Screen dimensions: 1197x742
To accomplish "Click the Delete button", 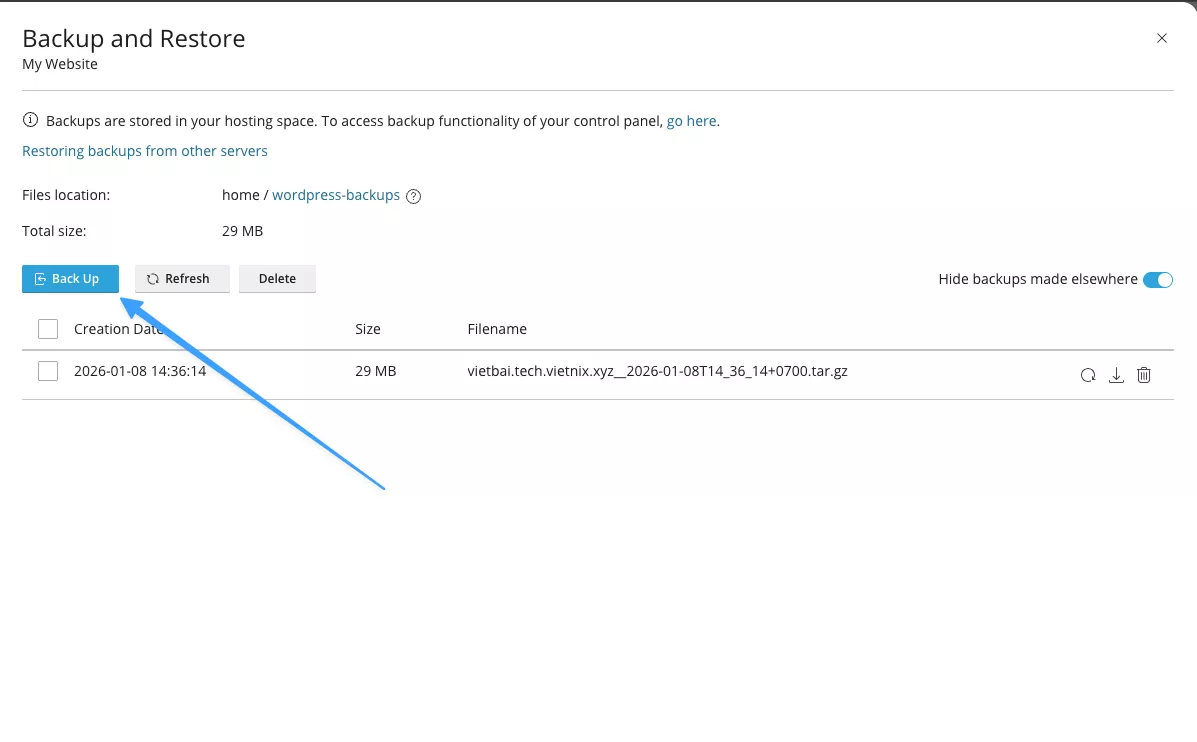I will click(277, 278).
